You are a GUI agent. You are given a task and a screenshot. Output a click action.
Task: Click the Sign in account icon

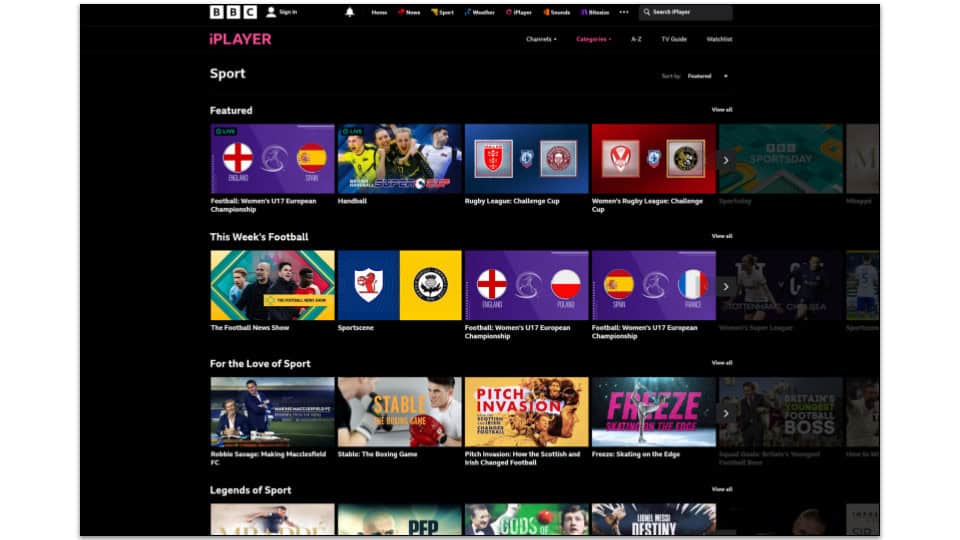pyautogui.click(x=271, y=12)
